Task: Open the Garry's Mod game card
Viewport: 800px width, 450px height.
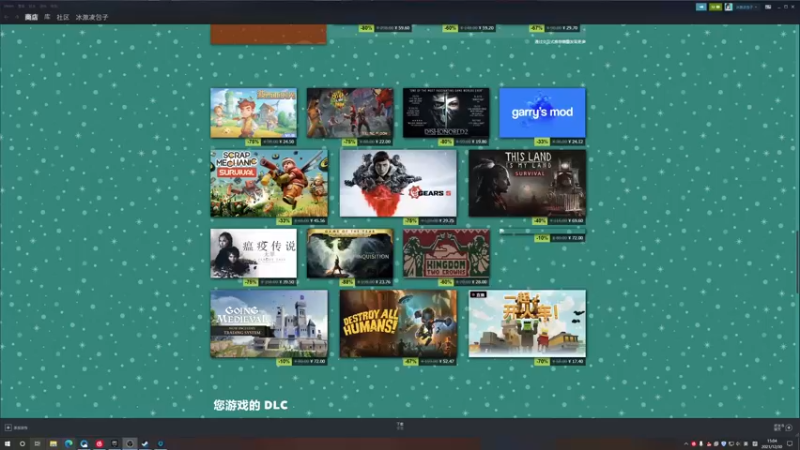Action: (542, 112)
